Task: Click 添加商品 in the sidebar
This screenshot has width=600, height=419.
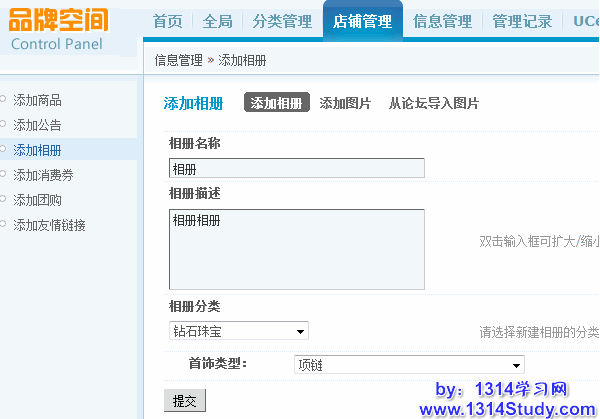Action: coord(37,100)
